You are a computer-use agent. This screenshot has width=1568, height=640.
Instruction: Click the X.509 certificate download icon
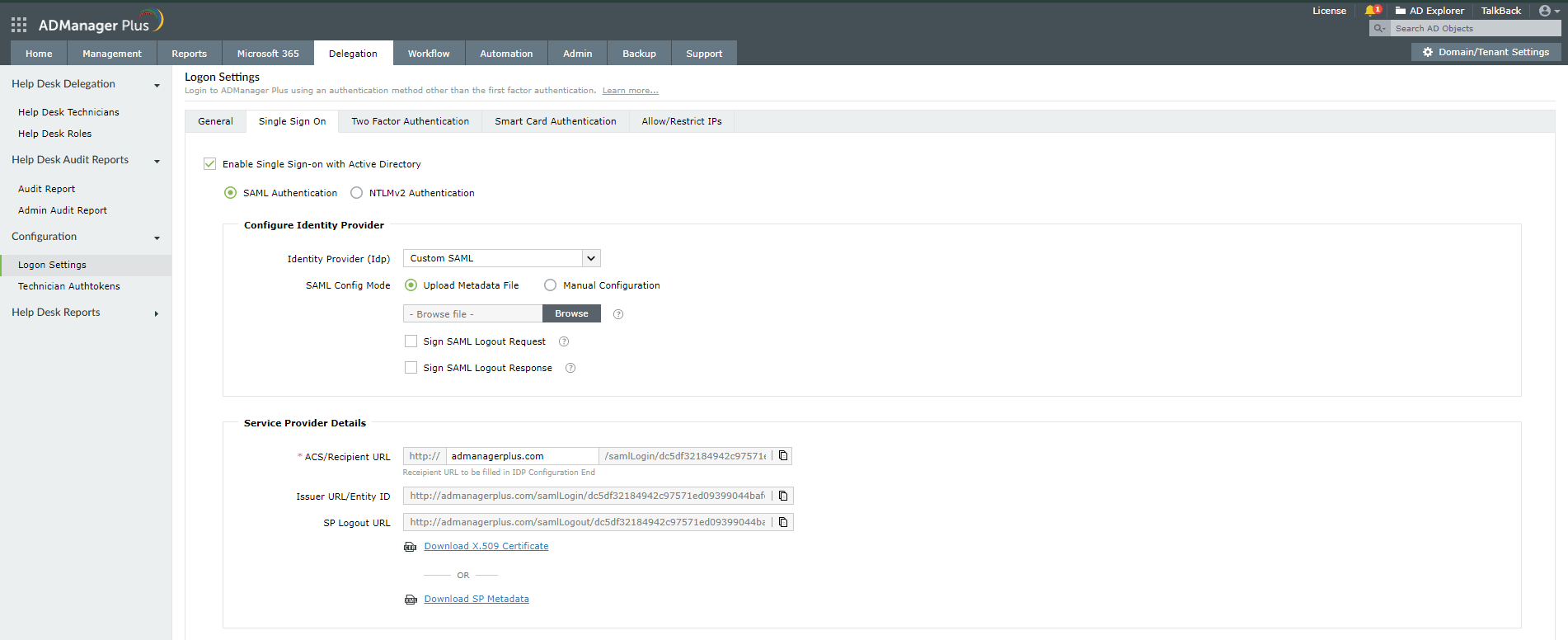point(411,547)
